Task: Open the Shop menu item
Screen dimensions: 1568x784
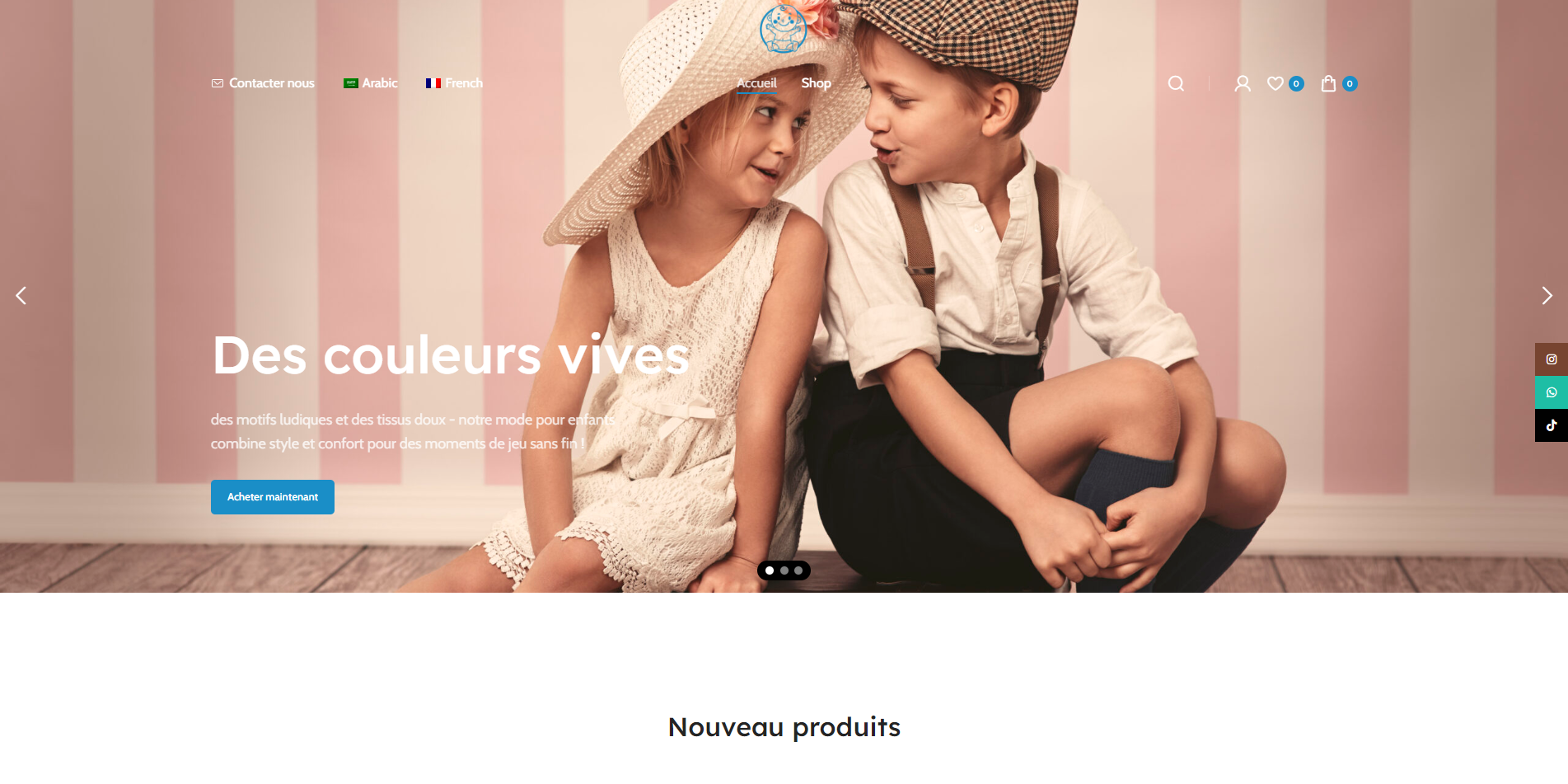Action: coord(816,83)
